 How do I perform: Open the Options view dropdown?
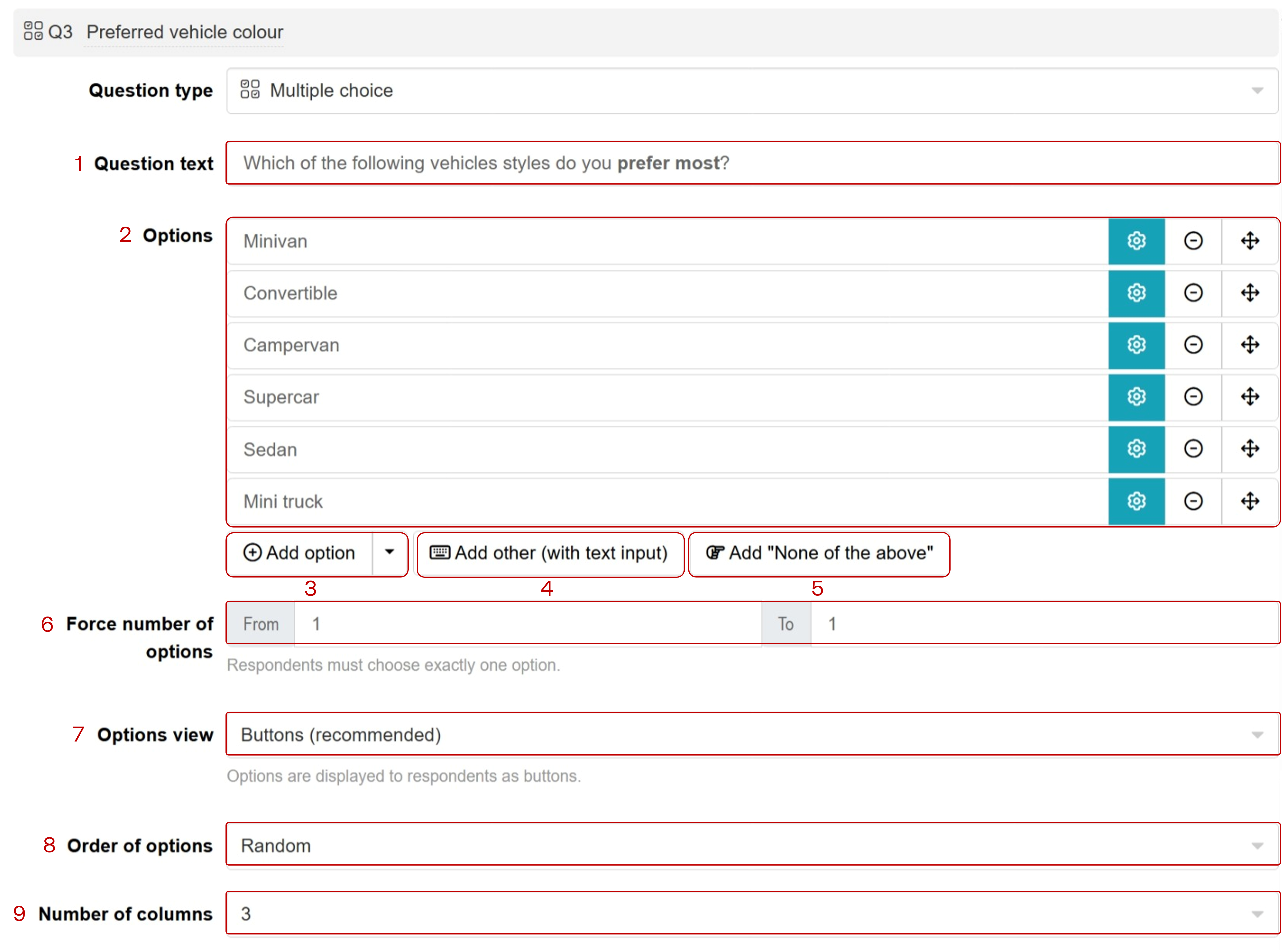[752, 734]
